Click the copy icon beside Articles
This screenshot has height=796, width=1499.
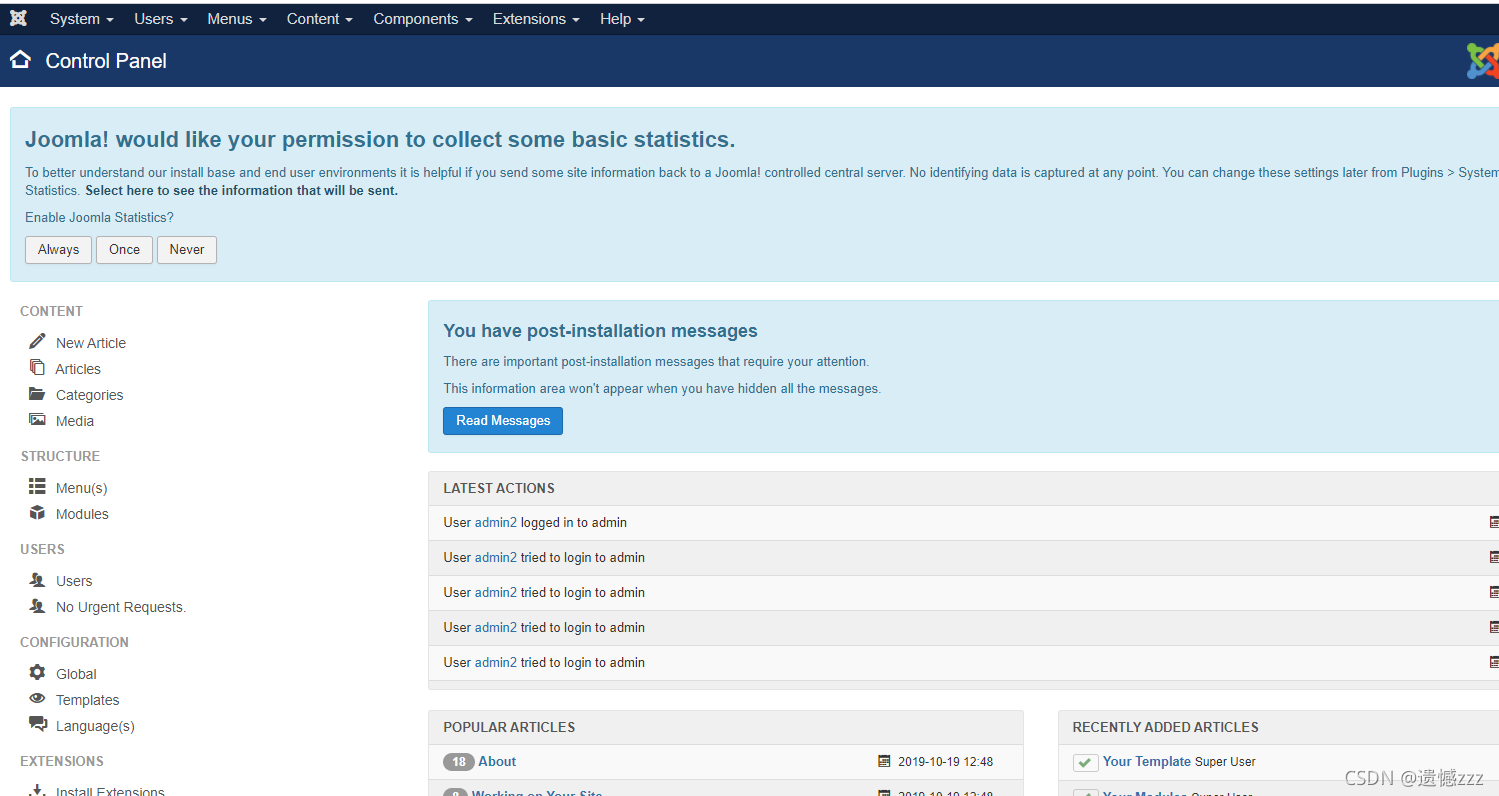click(37, 367)
